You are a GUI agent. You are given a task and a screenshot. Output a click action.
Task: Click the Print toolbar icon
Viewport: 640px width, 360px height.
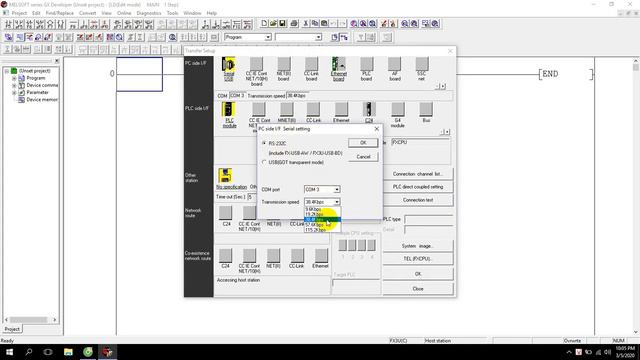(294, 24)
